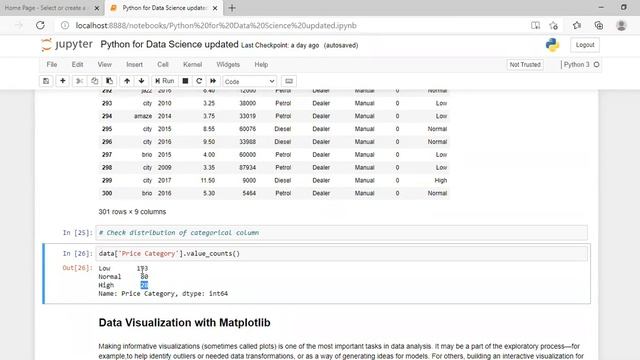Copy selected cells icon
640x360 pixels.
(94, 81)
